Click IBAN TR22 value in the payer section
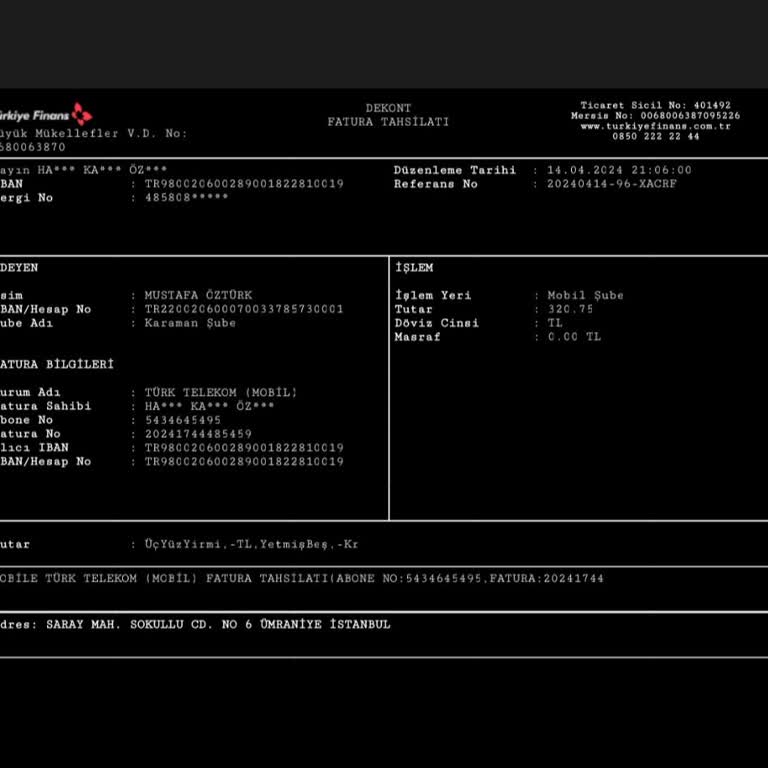The width and height of the screenshot is (768, 768). 244,309
